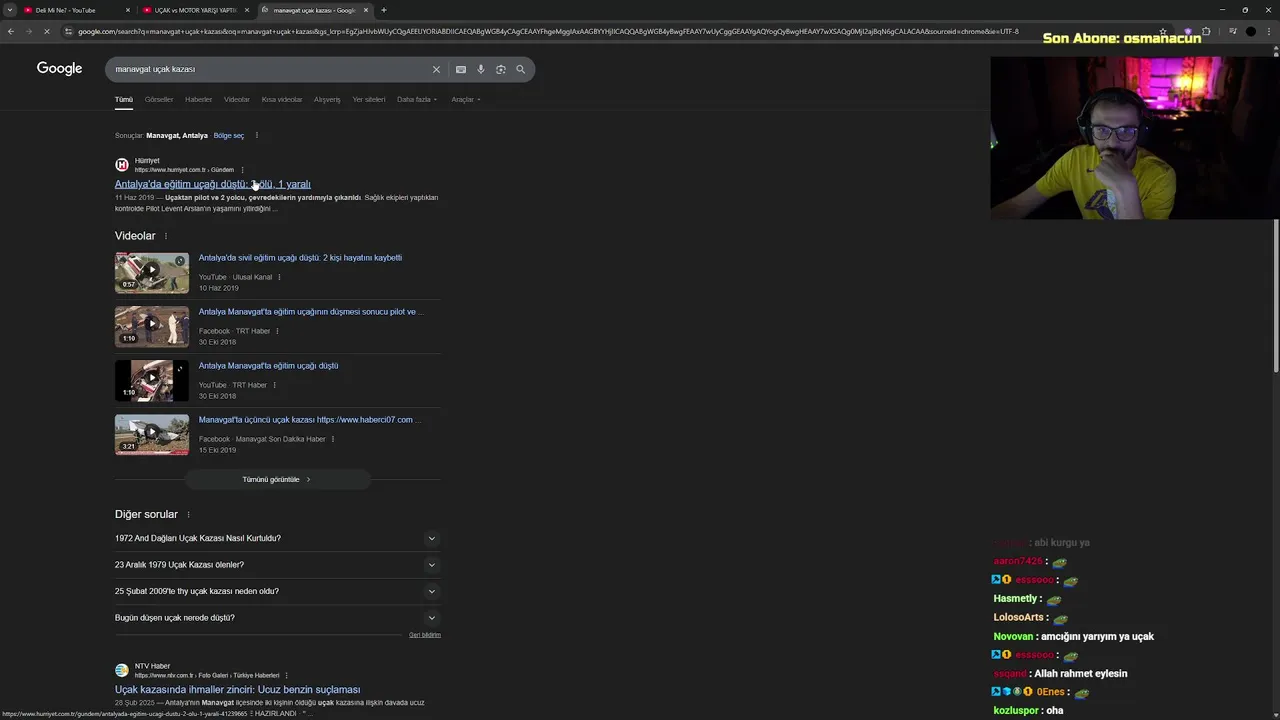
Task: Click the Hürriyet site favicon
Action: [x=122, y=165]
